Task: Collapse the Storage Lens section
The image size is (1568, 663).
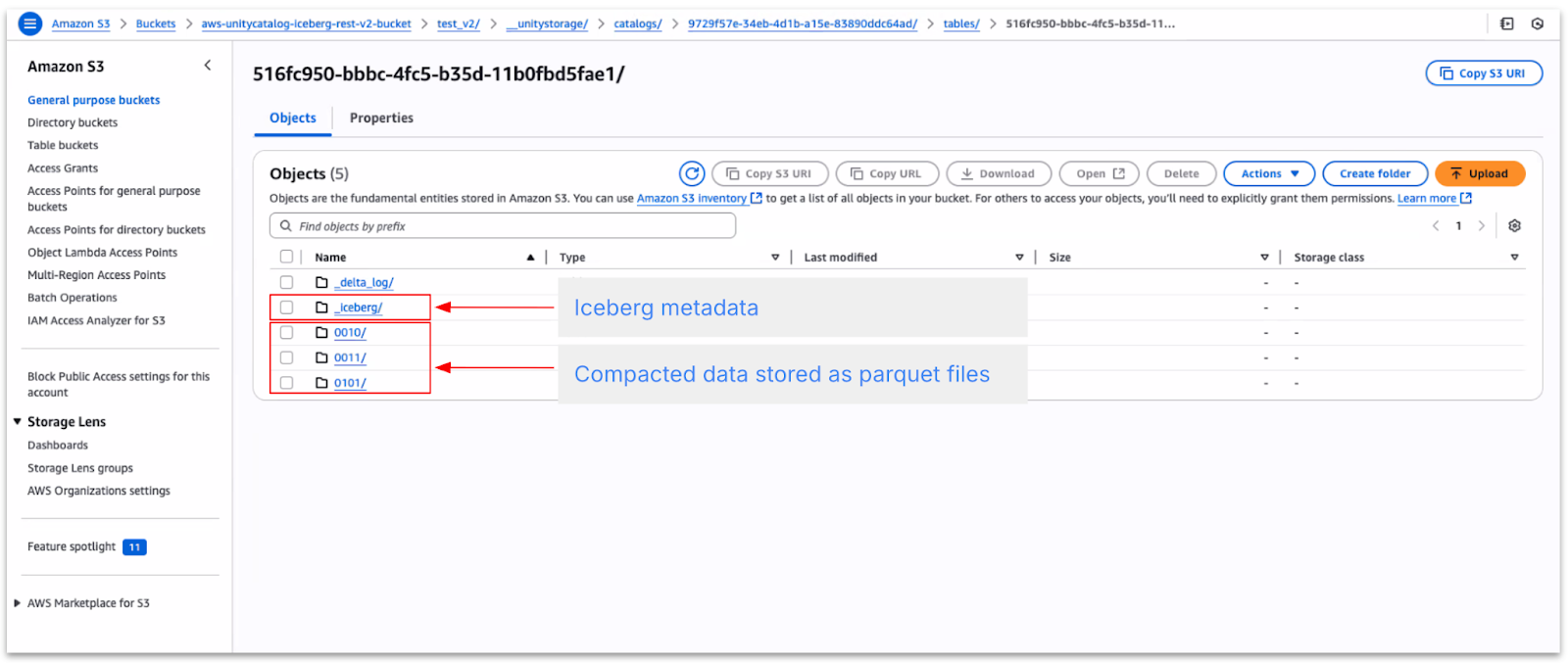Action: pyautogui.click(x=18, y=422)
